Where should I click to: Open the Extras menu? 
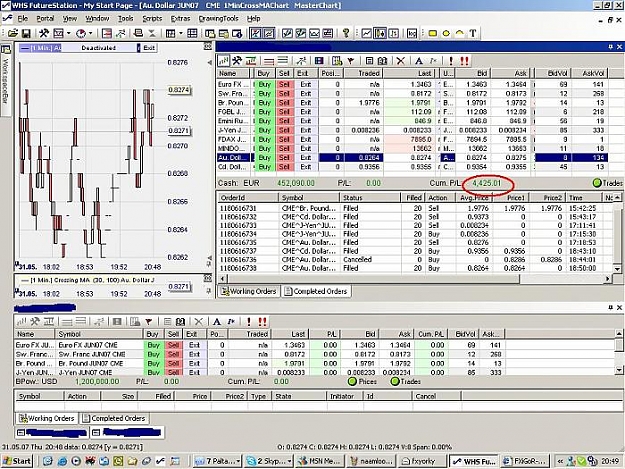(180, 18)
